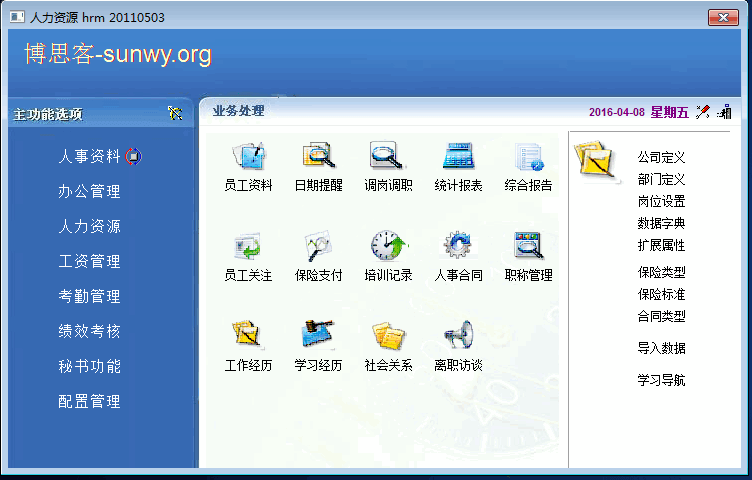Click the 调岗调职 transfer icon
The height and width of the screenshot is (480, 752).
pyautogui.click(x=388, y=158)
